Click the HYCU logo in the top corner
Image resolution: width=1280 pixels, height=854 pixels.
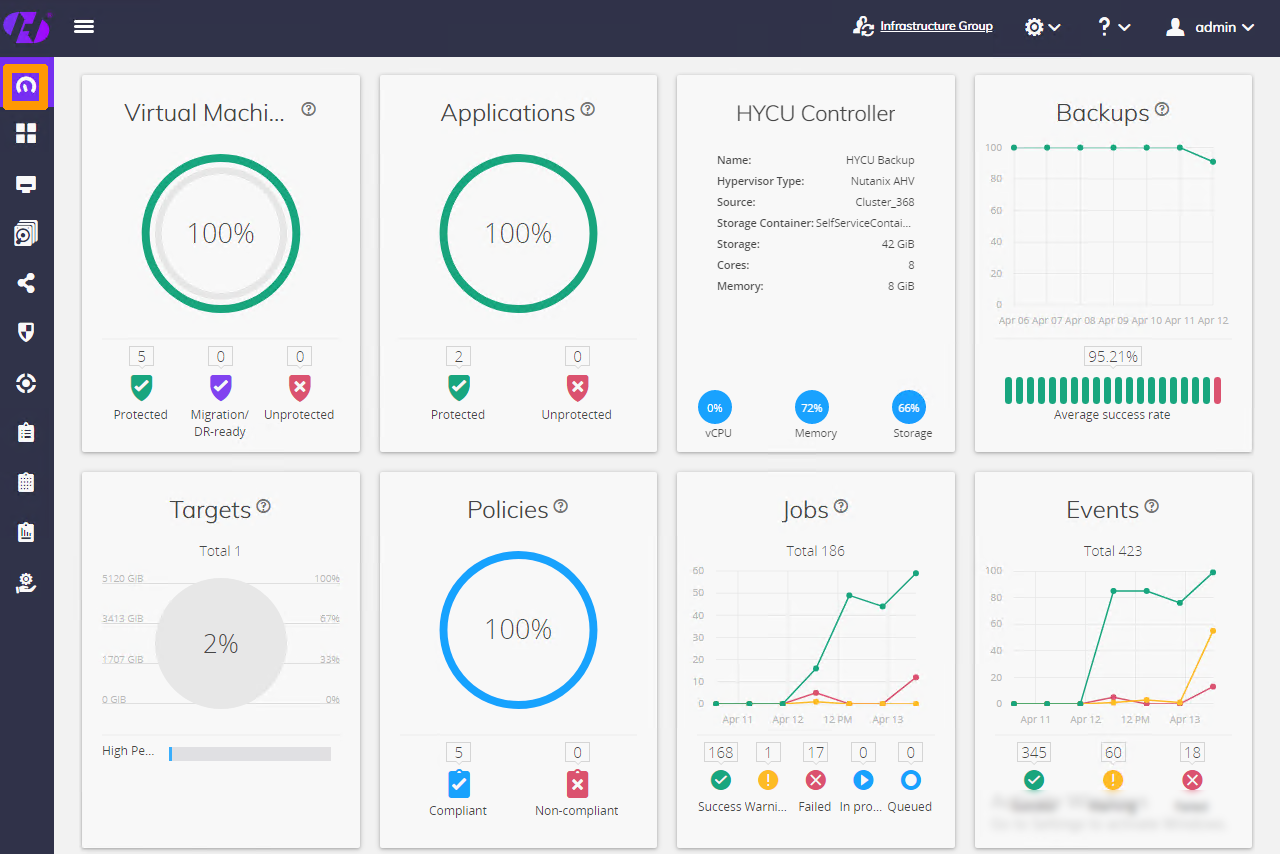27,26
